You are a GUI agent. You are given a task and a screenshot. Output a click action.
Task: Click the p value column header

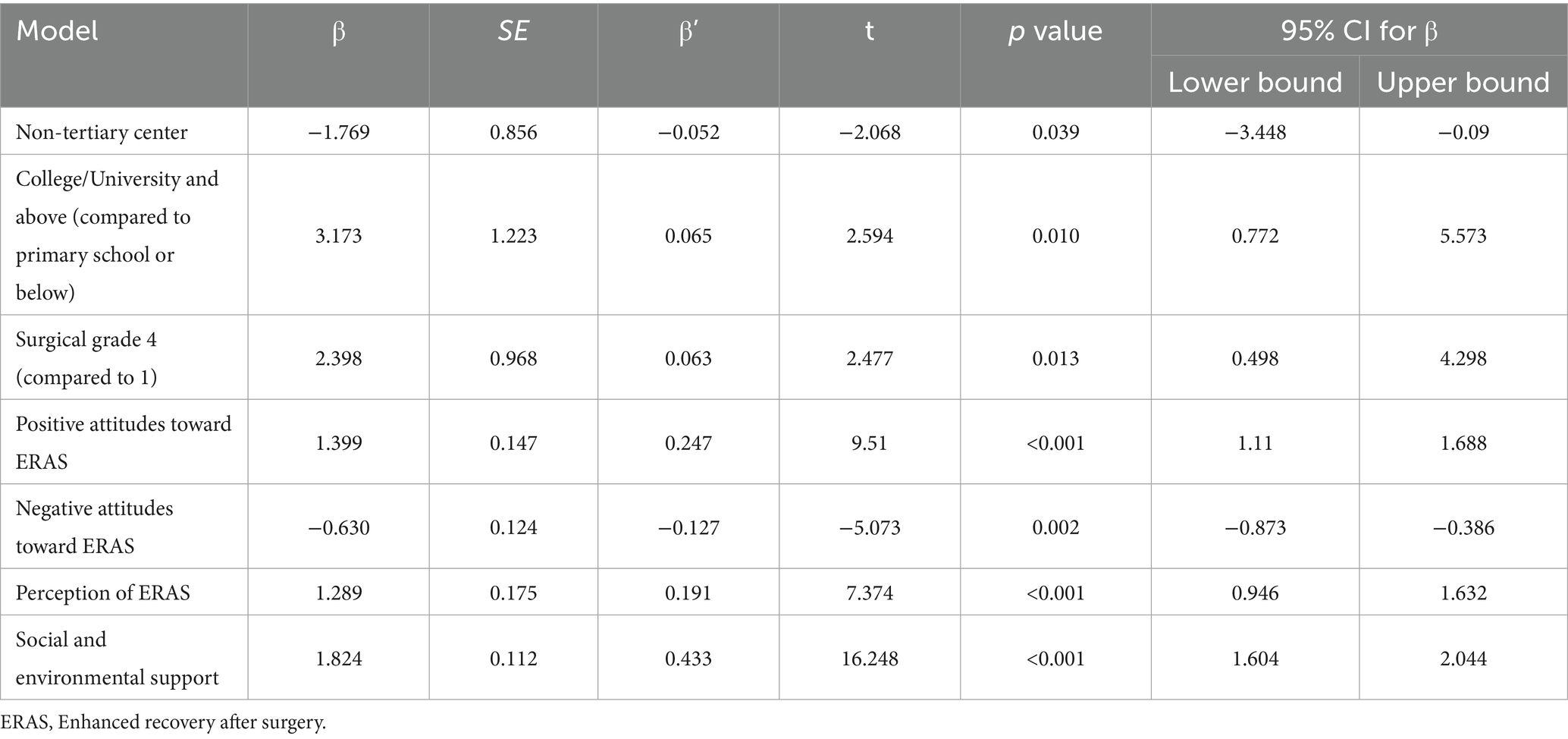[1055, 32]
